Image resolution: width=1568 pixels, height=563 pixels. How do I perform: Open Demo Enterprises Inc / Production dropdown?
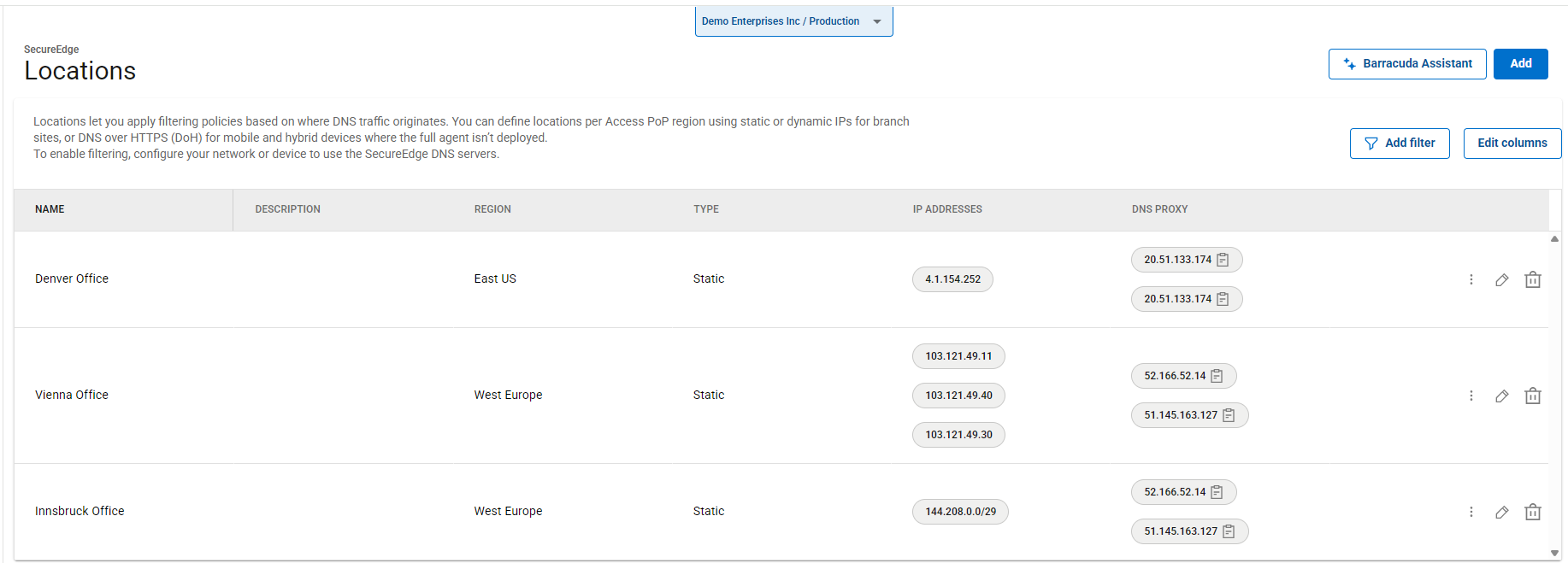click(793, 21)
